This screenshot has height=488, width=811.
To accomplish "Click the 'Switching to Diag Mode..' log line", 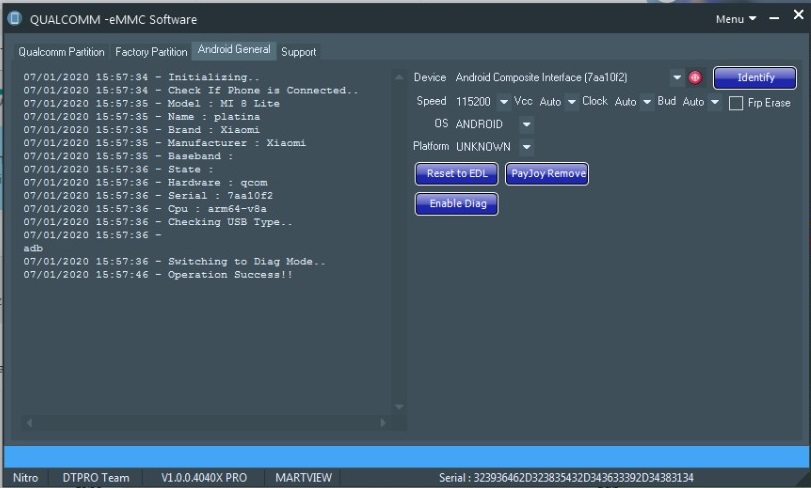I will [174, 262].
